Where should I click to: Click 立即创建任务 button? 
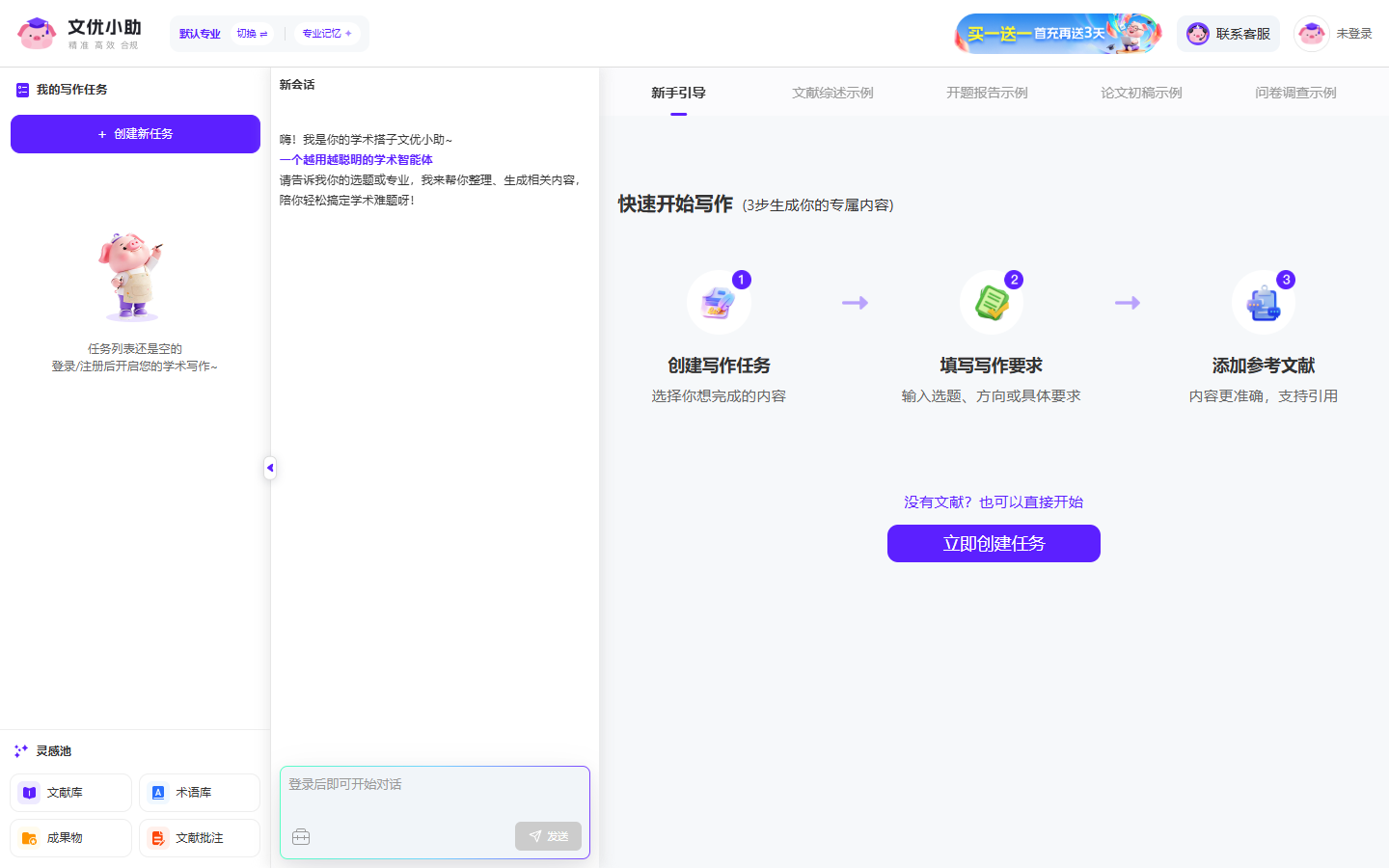(x=994, y=543)
